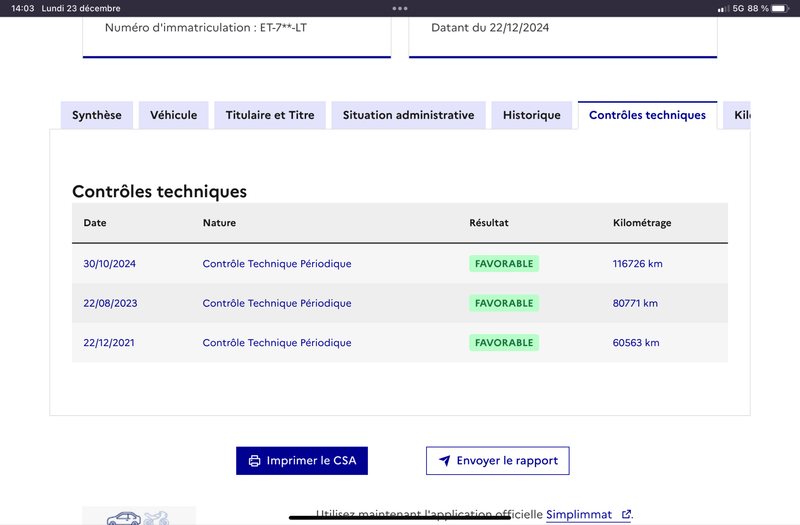
Task: Click the Nature column header
Action: click(x=219, y=223)
